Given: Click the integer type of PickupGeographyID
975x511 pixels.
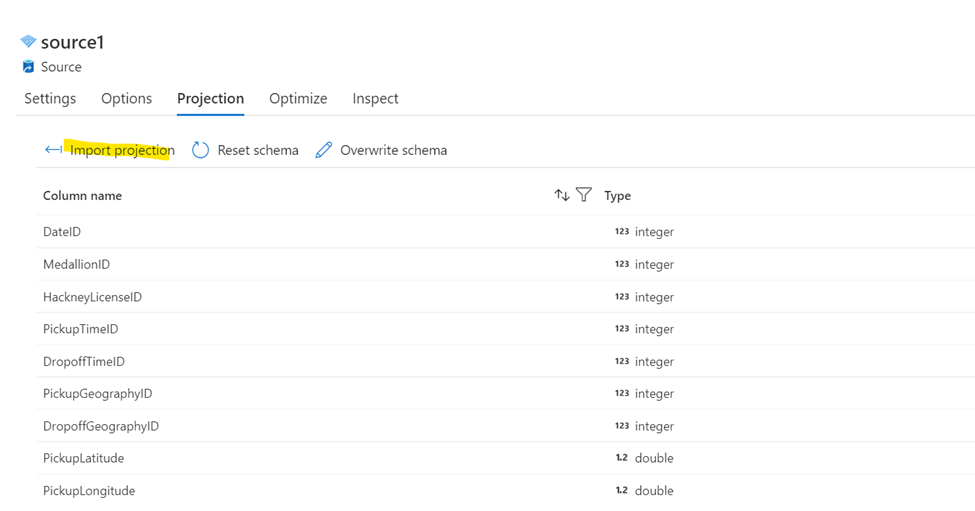Looking at the screenshot, I should coord(654,394).
